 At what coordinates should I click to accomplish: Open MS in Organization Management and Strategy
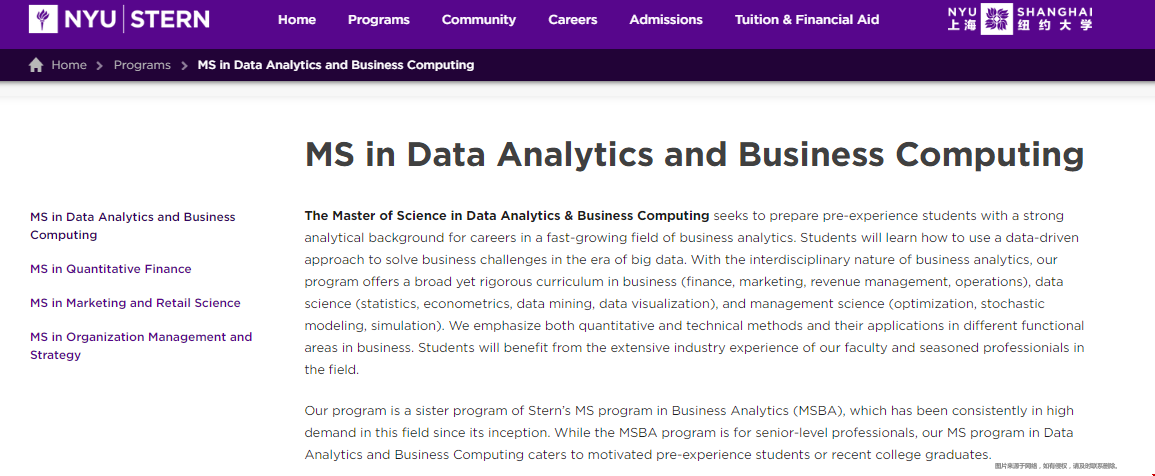(x=141, y=346)
